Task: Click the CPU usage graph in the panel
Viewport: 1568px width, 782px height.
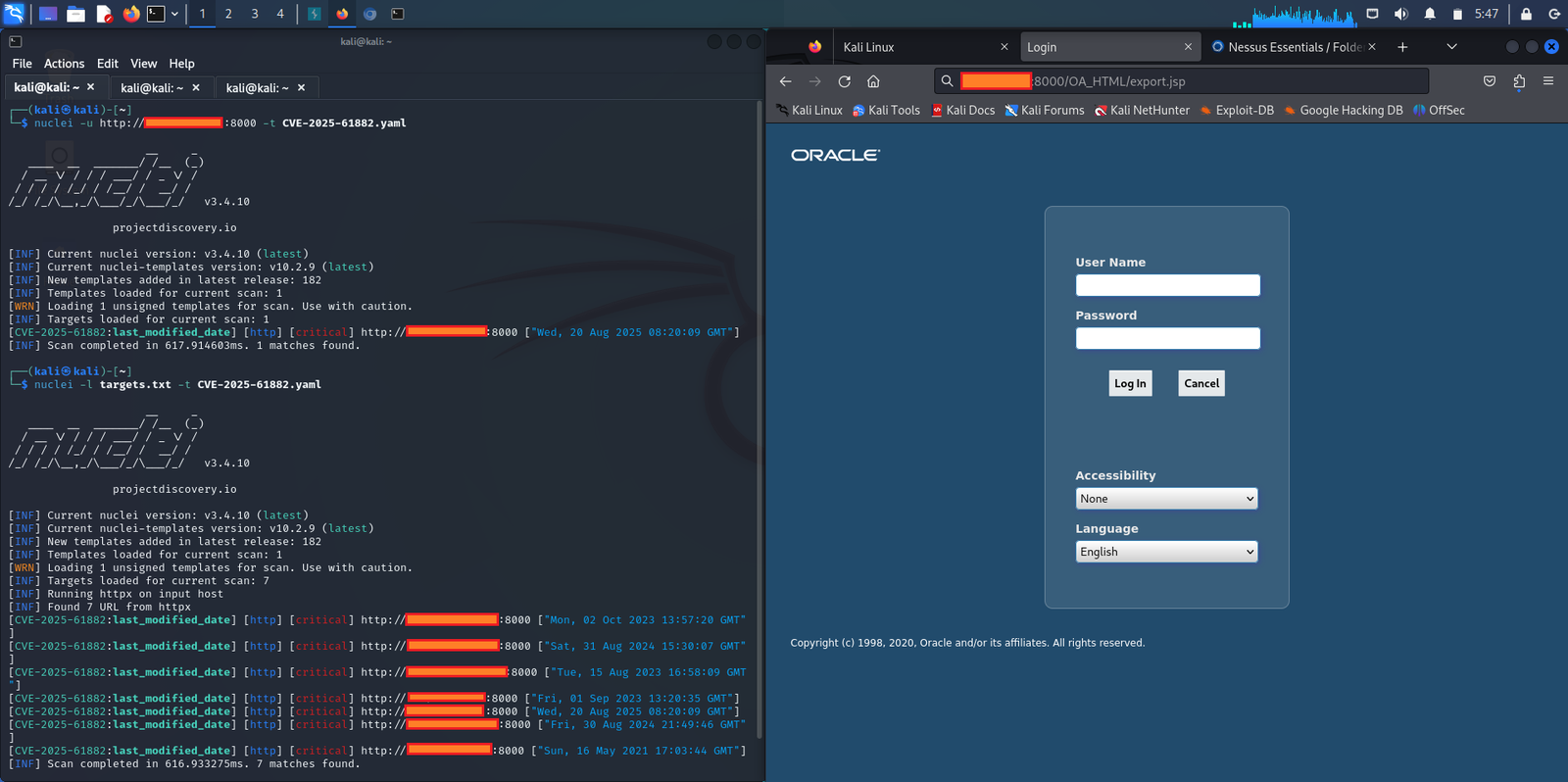Action: 1295,15
